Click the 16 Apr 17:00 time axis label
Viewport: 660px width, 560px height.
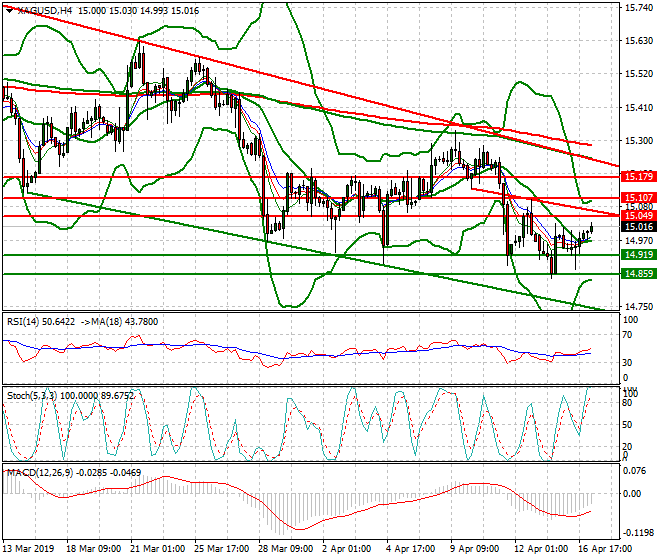coord(604,549)
